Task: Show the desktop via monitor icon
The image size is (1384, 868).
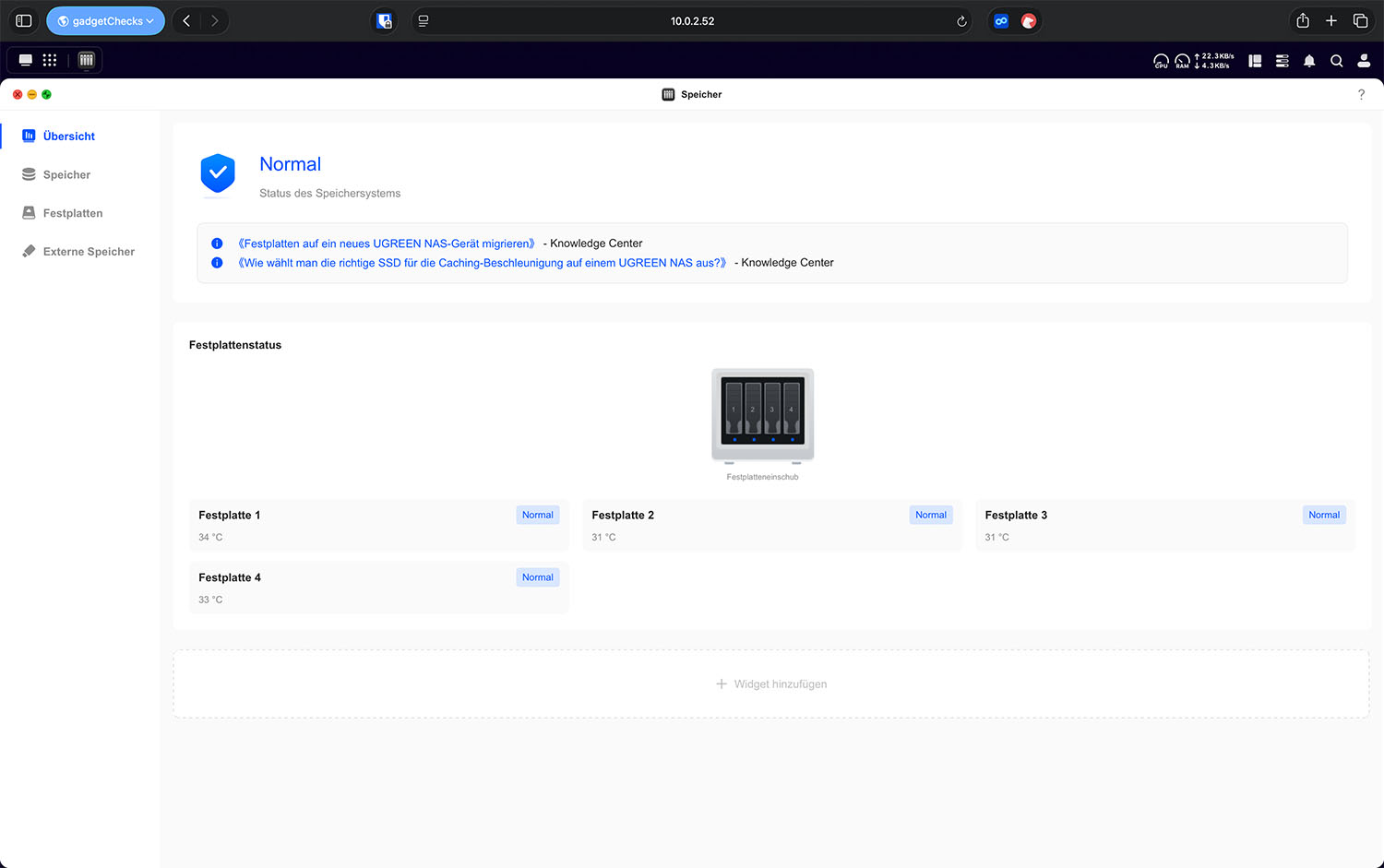Action: (x=26, y=60)
